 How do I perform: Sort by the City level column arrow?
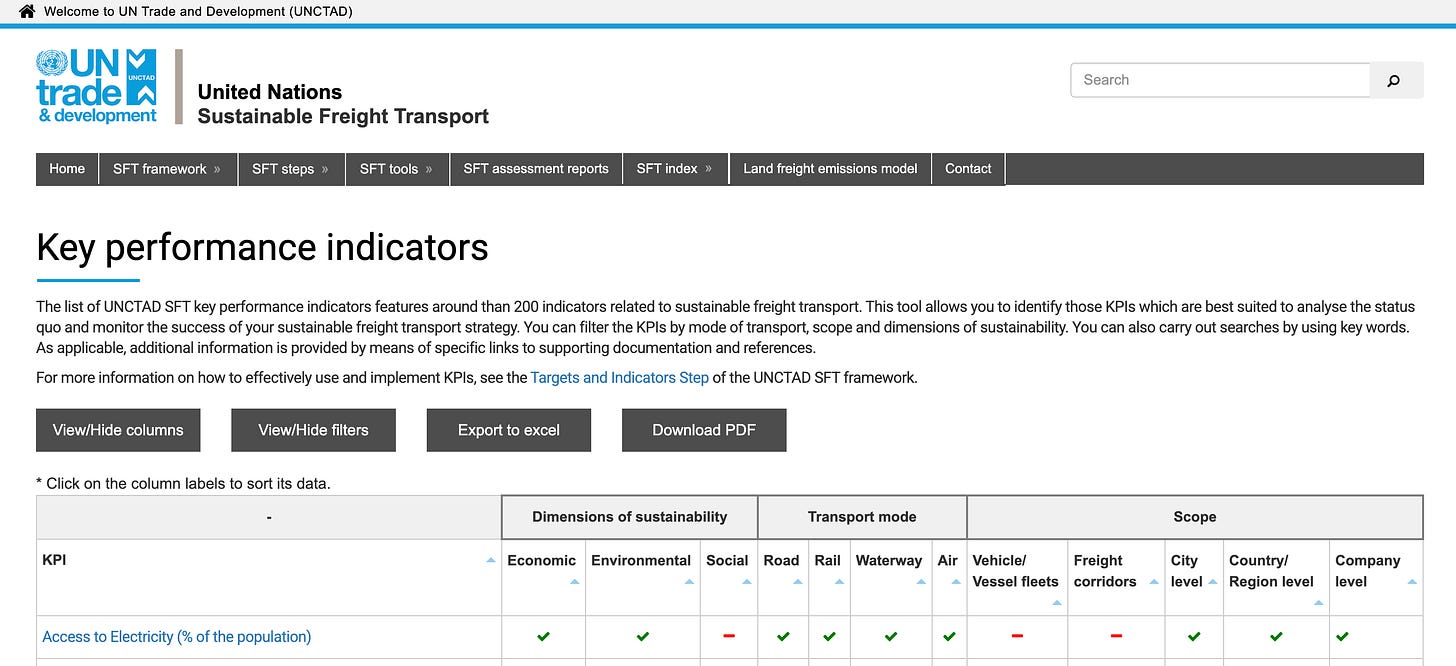pos(1212,582)
